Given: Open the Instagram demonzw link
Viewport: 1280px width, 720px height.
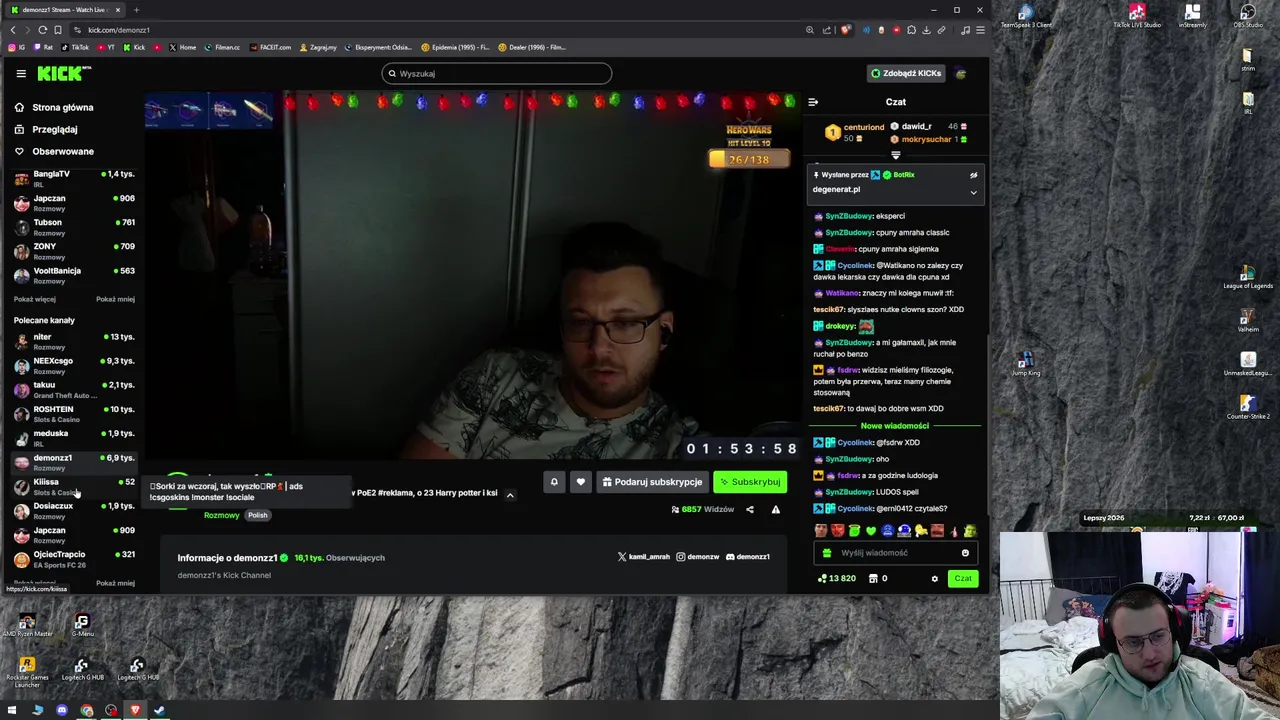Looking at the screenshot, I should (698, 557).
